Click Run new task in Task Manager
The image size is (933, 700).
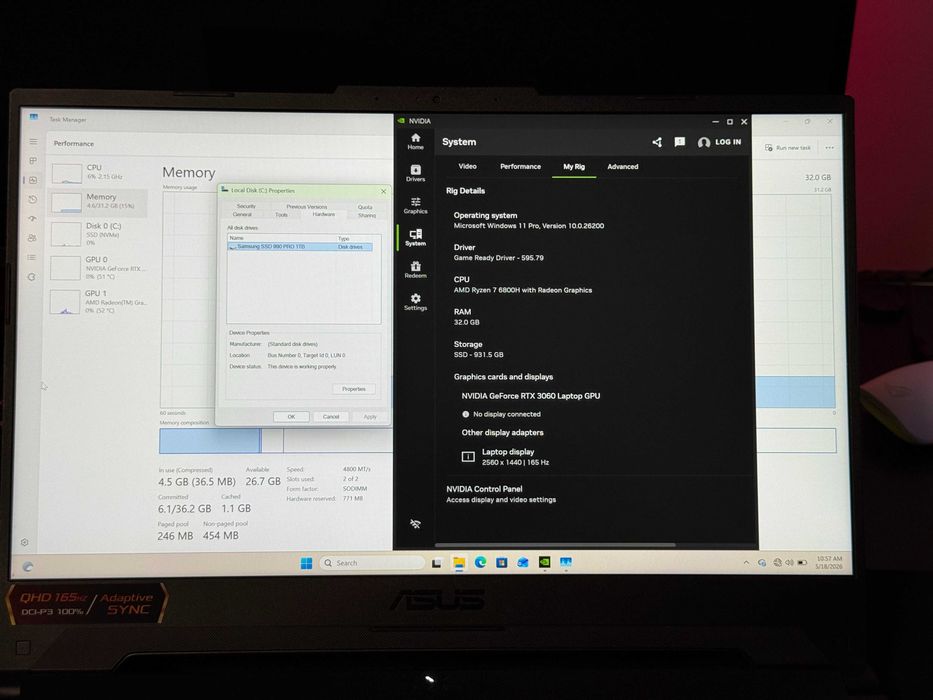point(788,147)
